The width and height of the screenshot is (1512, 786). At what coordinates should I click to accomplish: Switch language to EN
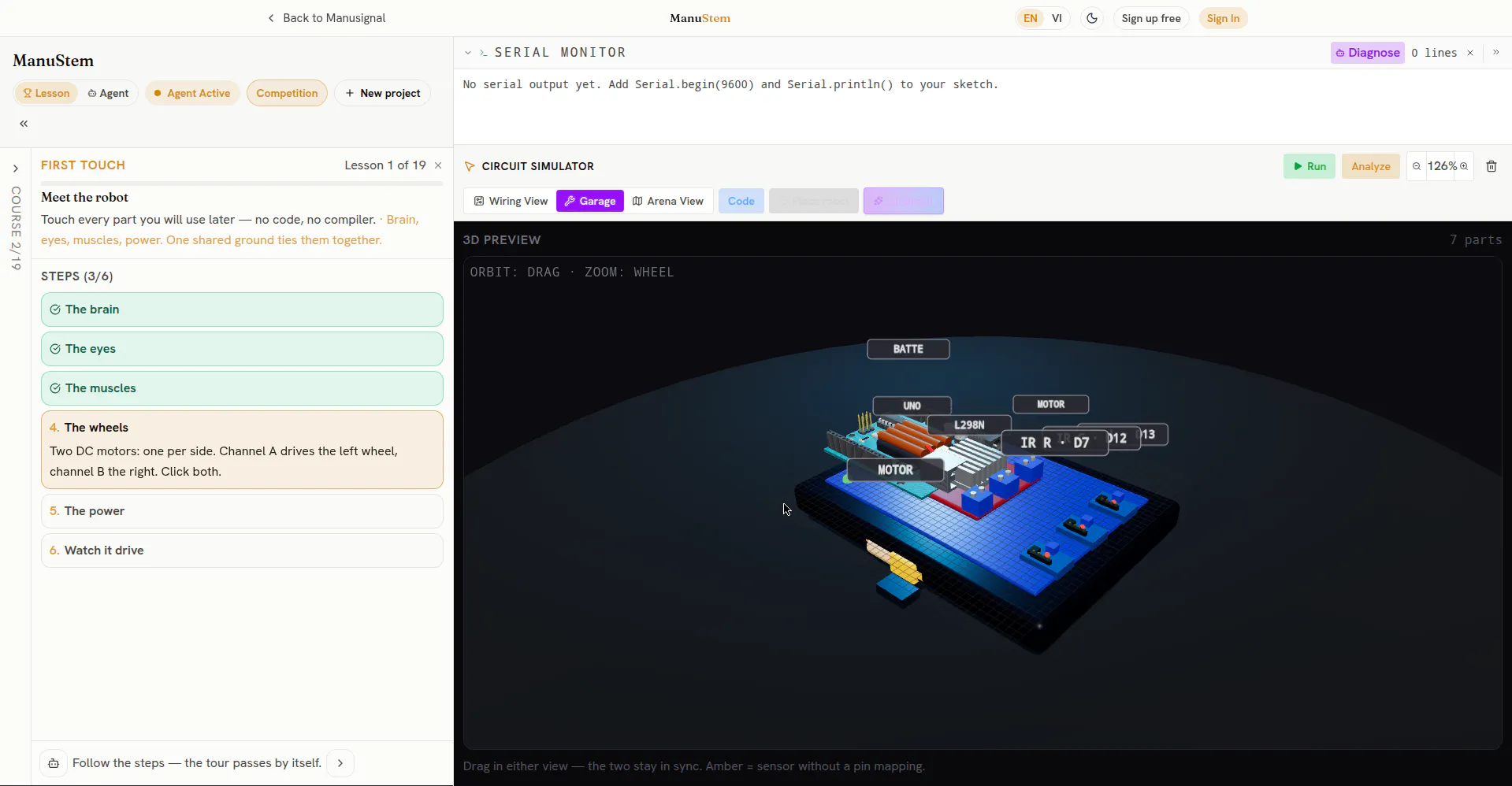[1031, 18]
